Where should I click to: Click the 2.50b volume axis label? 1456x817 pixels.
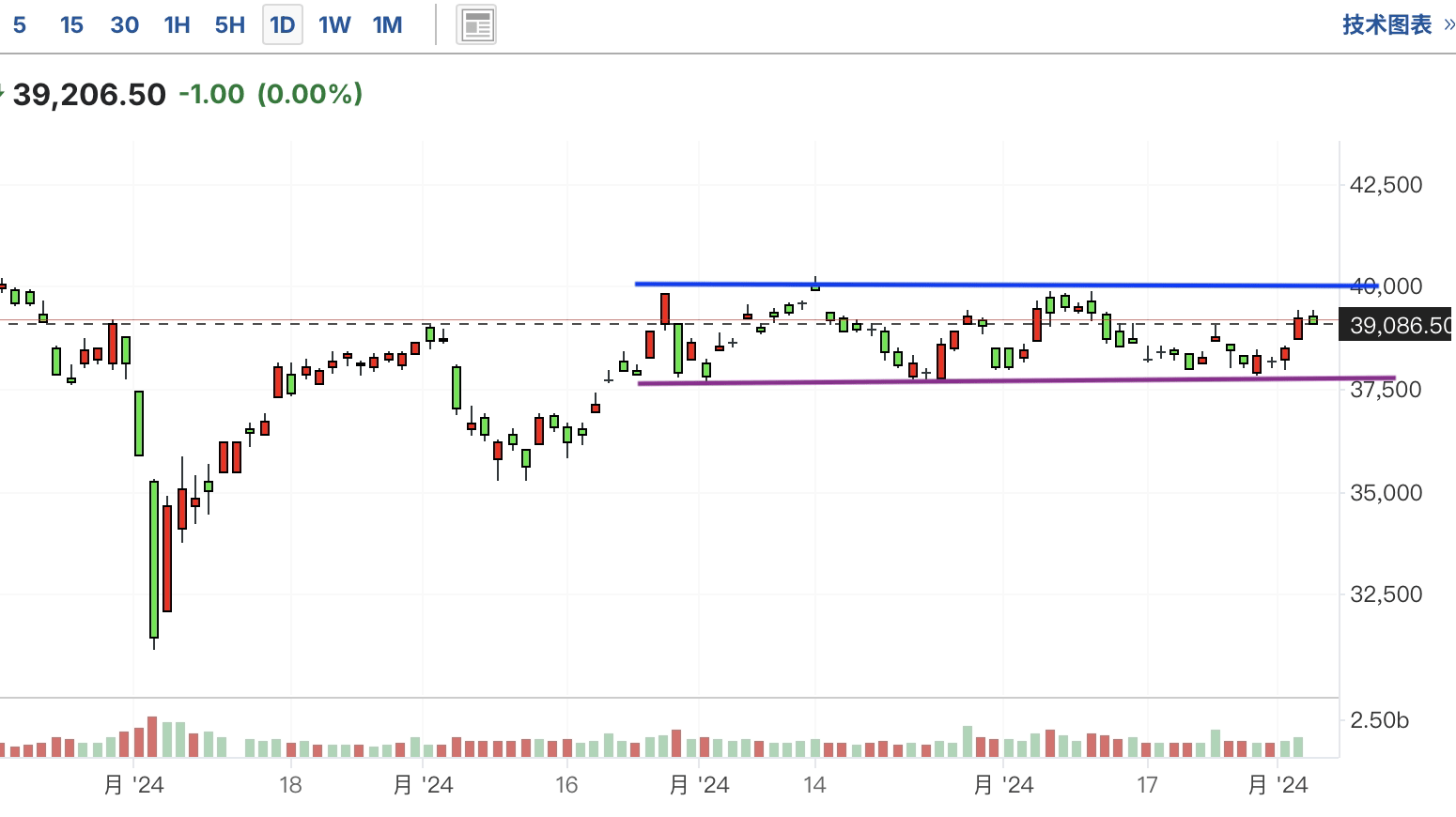tap(1379, 720)
